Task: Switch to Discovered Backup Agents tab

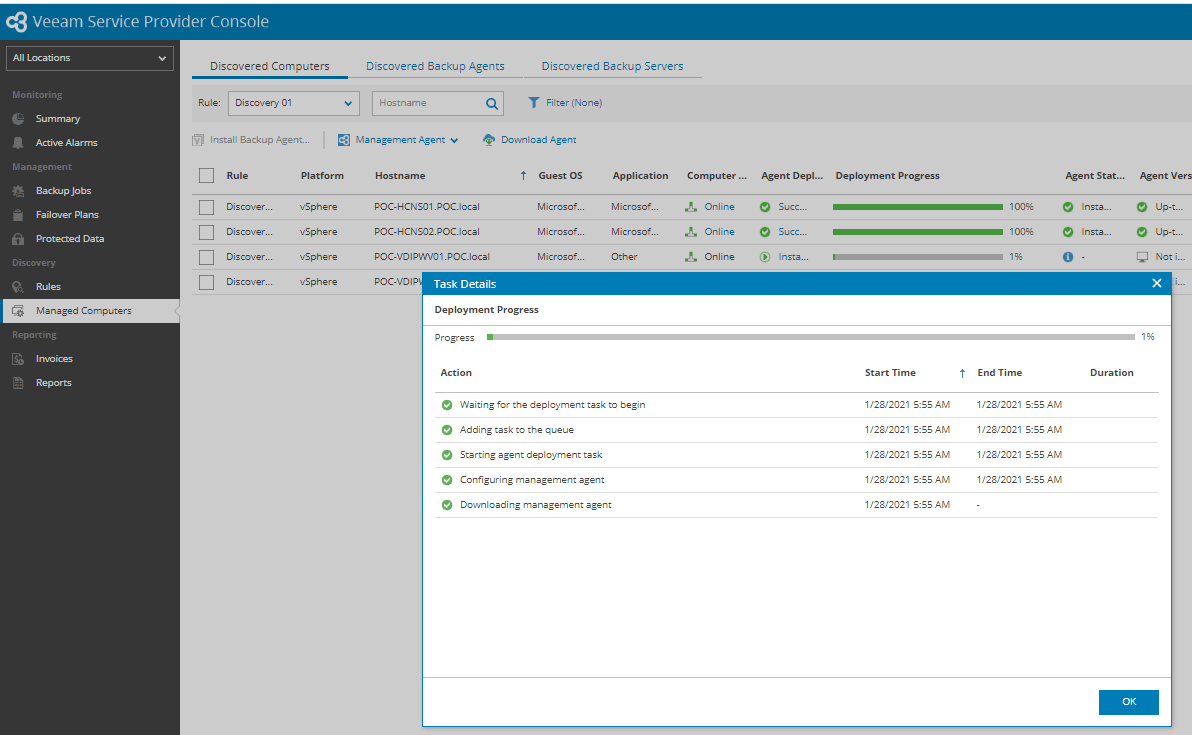Action: pos(435,66)
